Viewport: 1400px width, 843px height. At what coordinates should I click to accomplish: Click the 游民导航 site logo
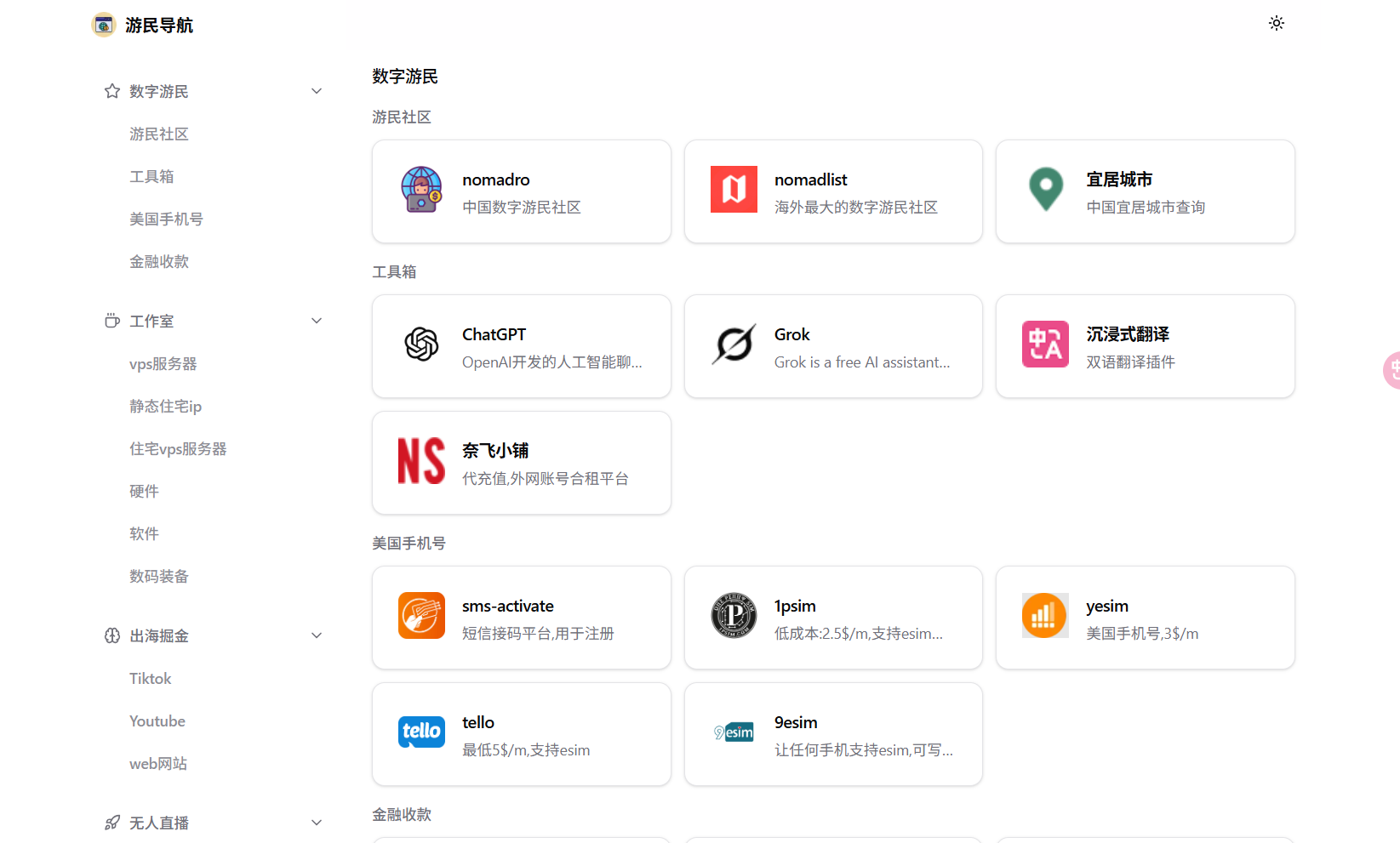[104, 25]
